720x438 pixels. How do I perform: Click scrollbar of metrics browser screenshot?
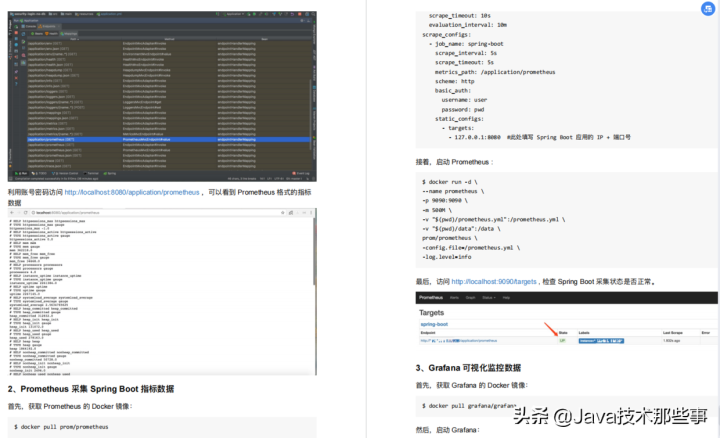point(315,250)
